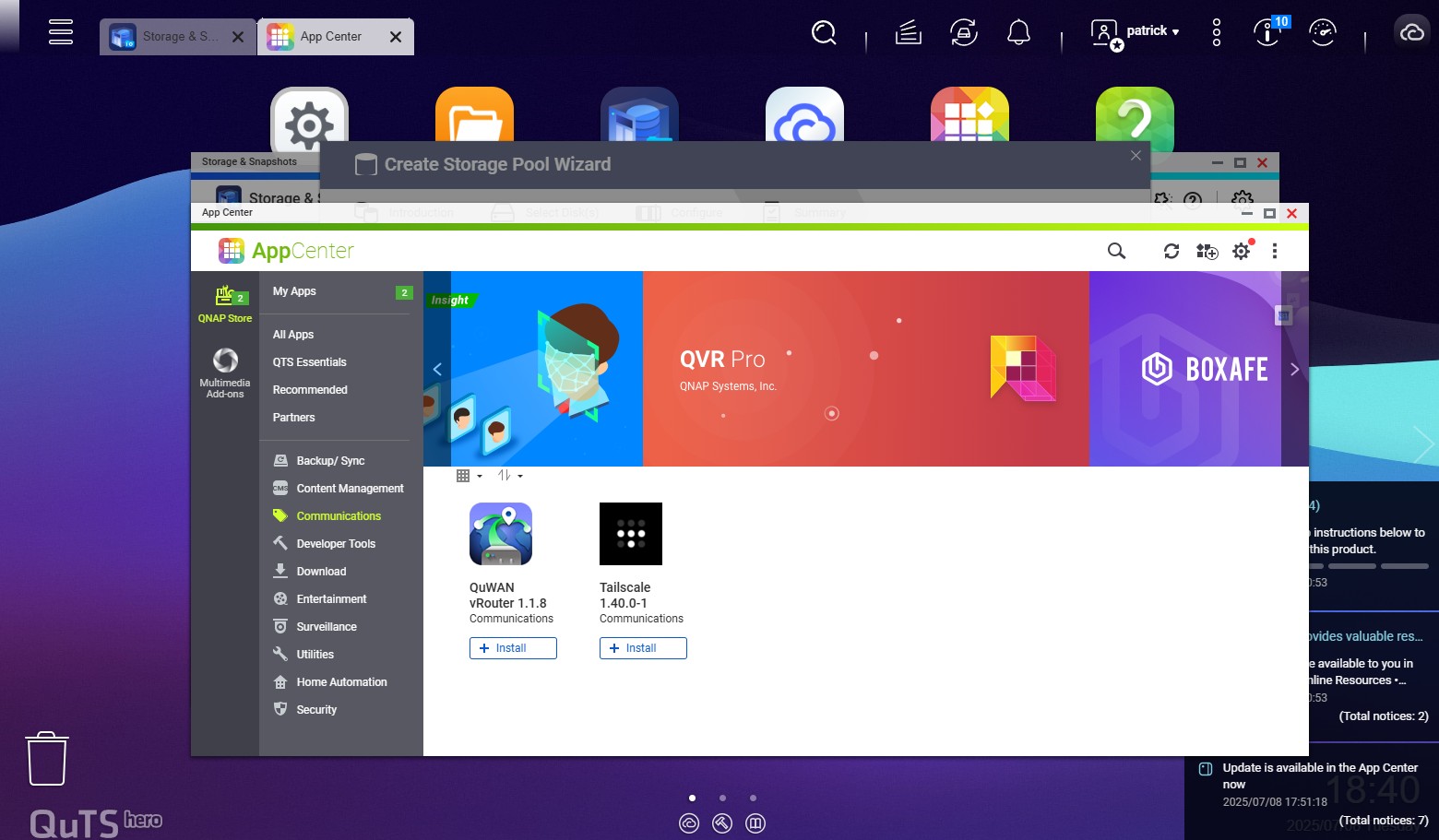Search apps with App Center magnifier icon

1116,251
